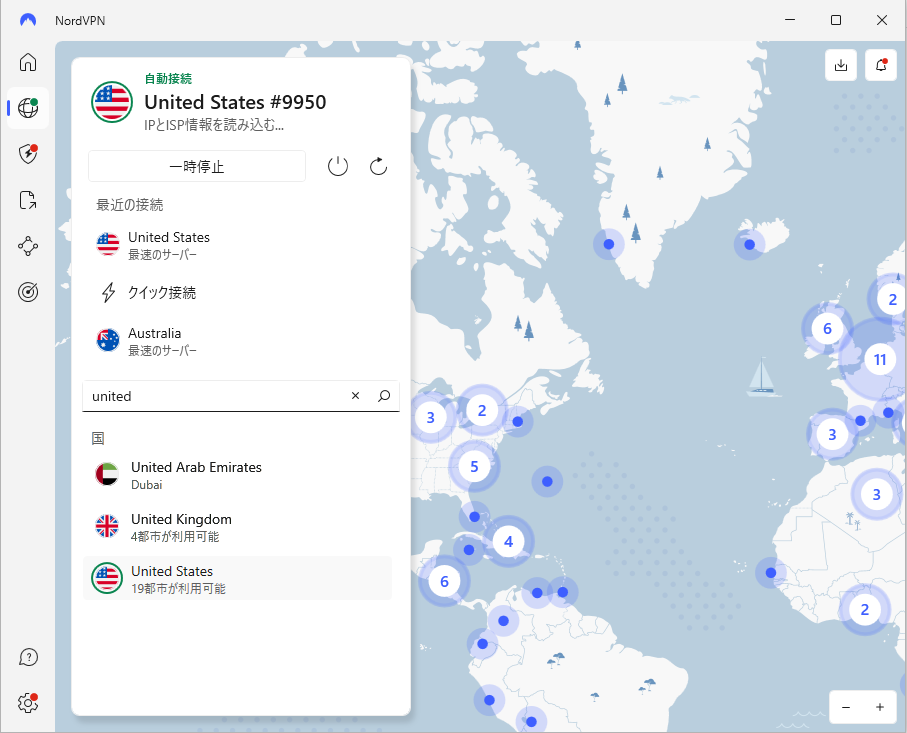Open the notifications bell
This screenshot has height=733, width=907.
tap(881, 65)
